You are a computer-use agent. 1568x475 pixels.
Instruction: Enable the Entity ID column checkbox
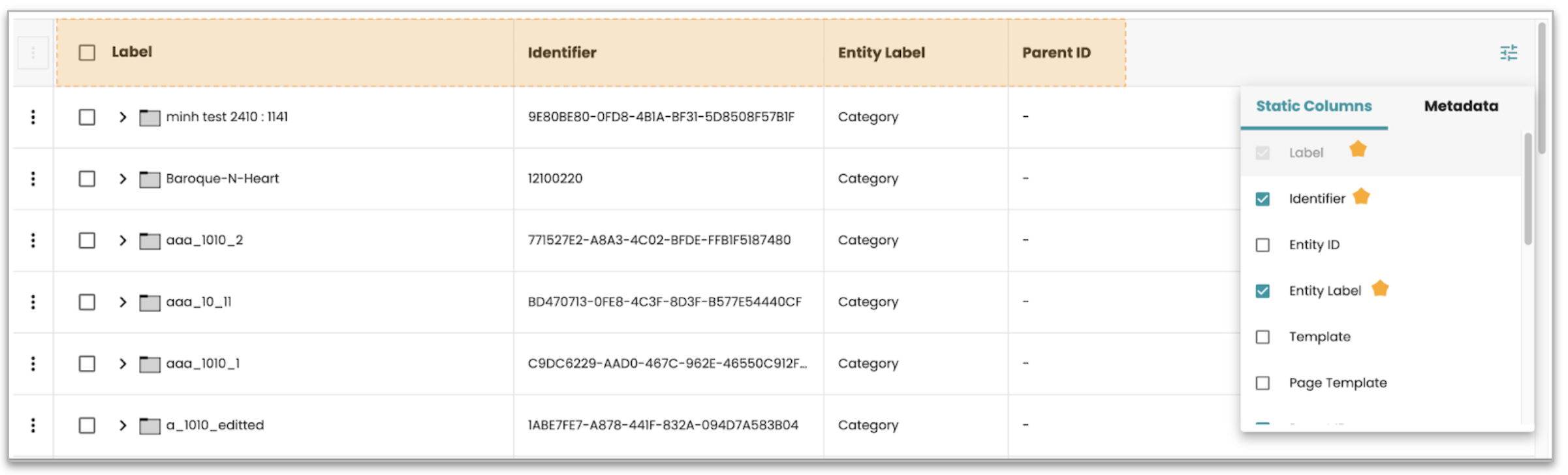(x=1262, y=245)
